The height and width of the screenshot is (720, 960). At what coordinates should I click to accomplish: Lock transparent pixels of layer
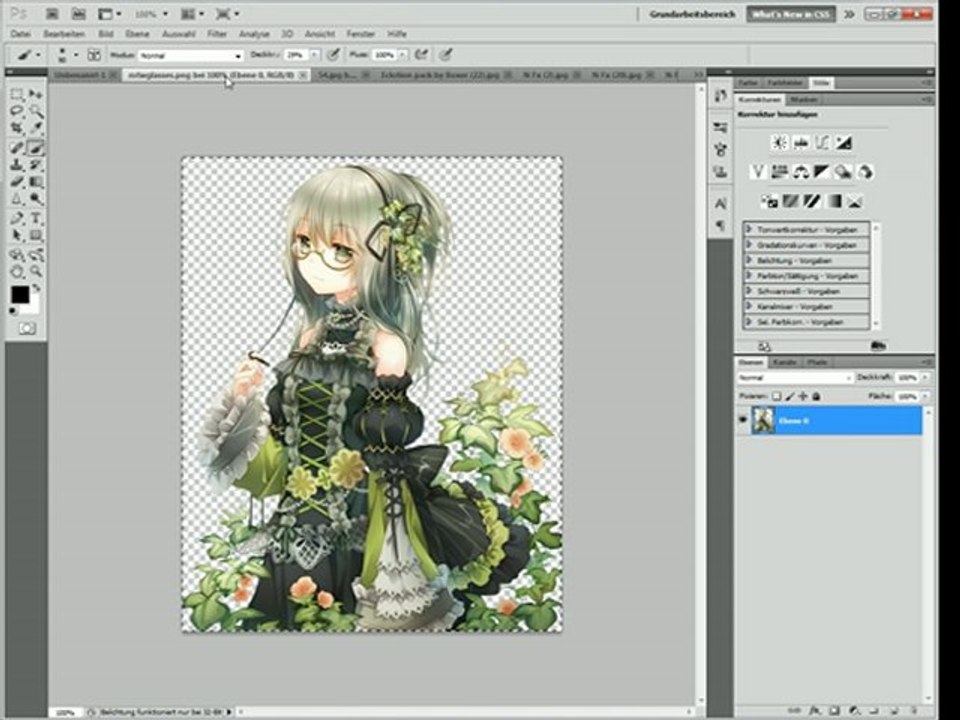776,396
